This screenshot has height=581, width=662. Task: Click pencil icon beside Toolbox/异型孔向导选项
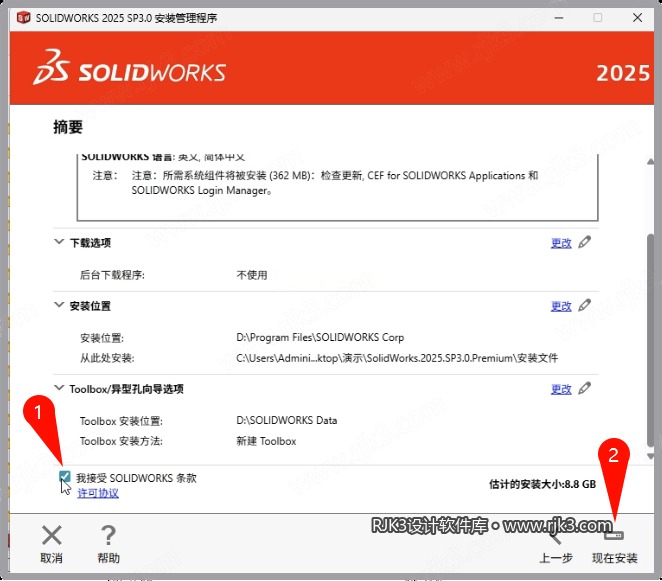click(585, 388)
